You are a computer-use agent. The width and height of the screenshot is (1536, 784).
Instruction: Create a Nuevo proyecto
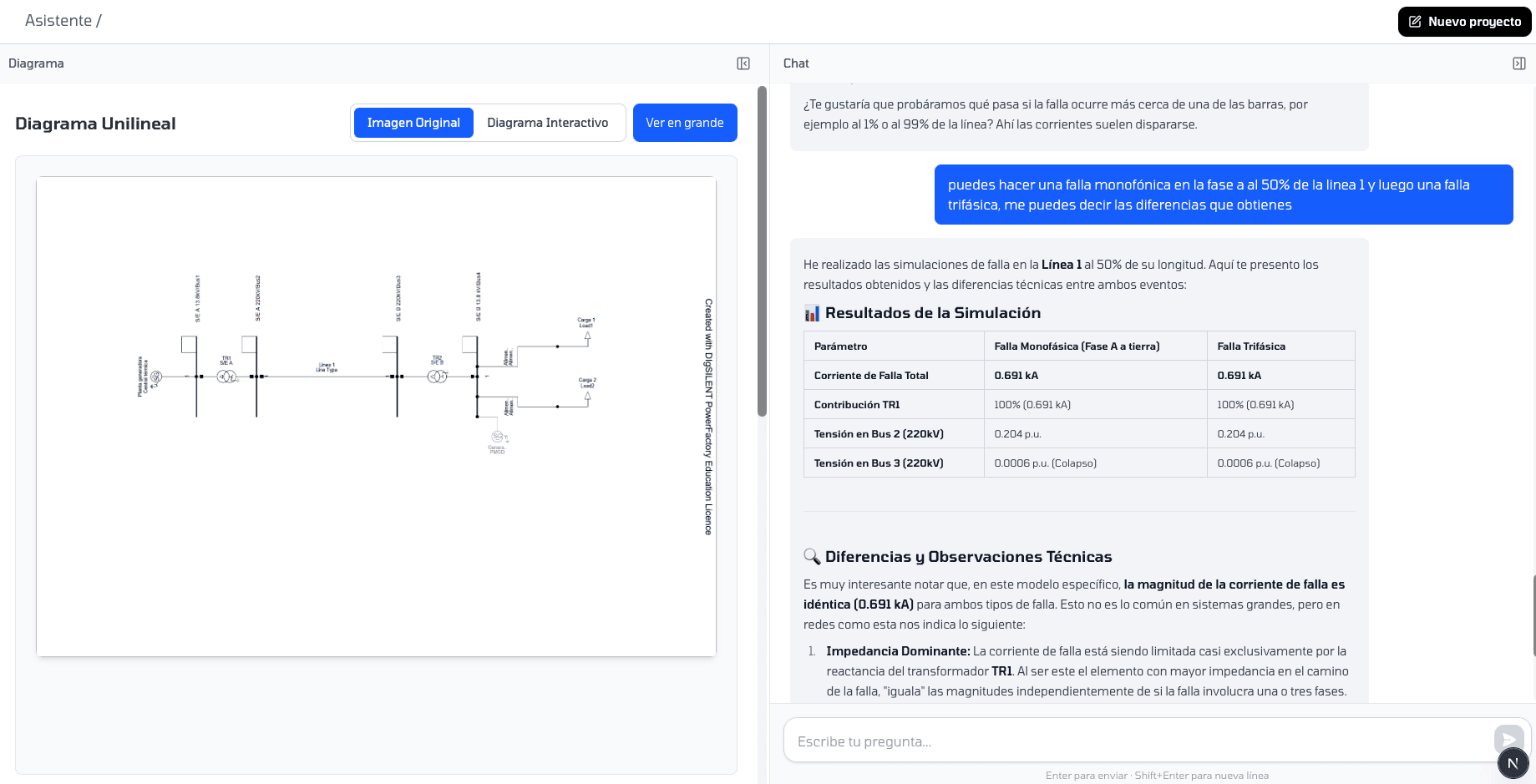pyautogui.click(x=1464, y=22)
